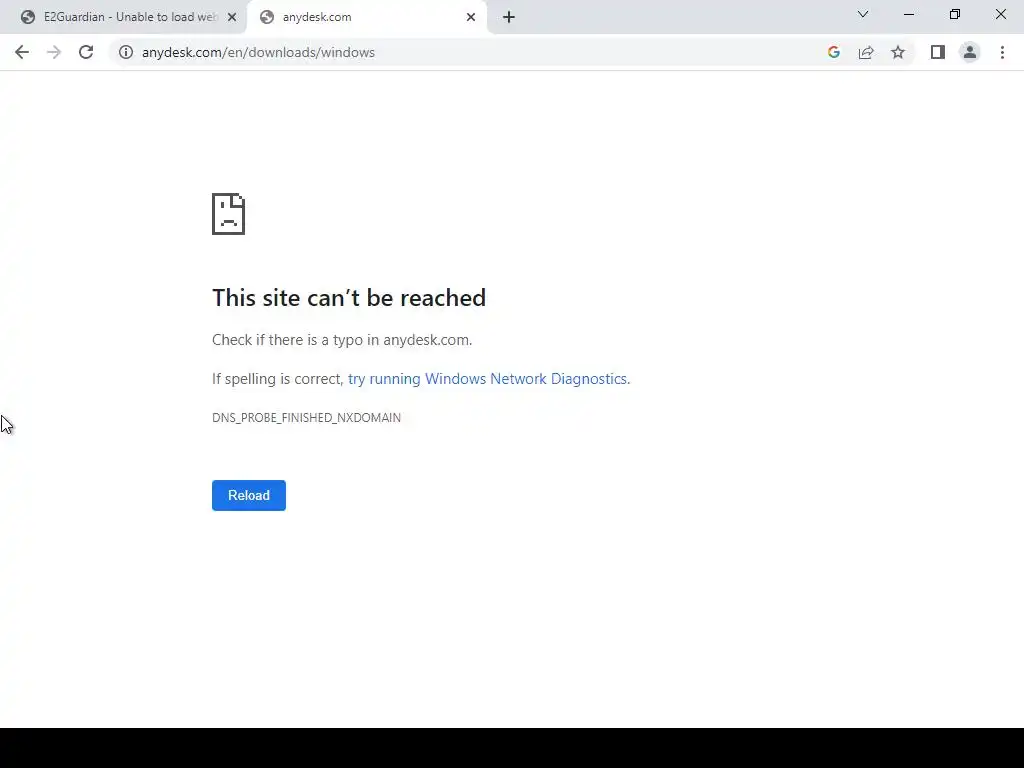The height and width of the screenshot is (768, 1024).
Task: Open a new tab with plus button
Action: pos(509,17)
